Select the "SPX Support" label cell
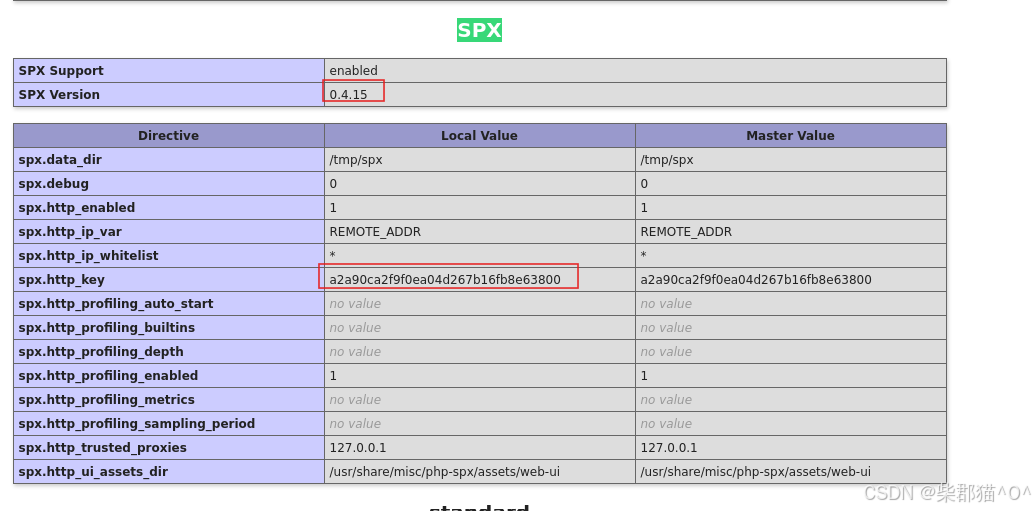This screenshot has height=511, width=1036. [169, 71]
